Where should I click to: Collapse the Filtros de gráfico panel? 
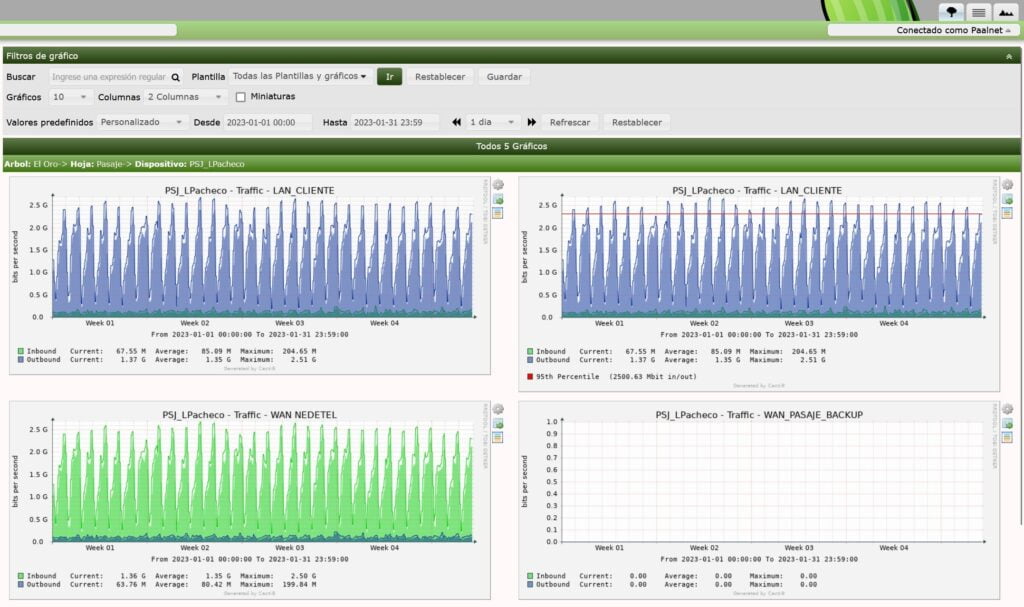[1009, 57]
